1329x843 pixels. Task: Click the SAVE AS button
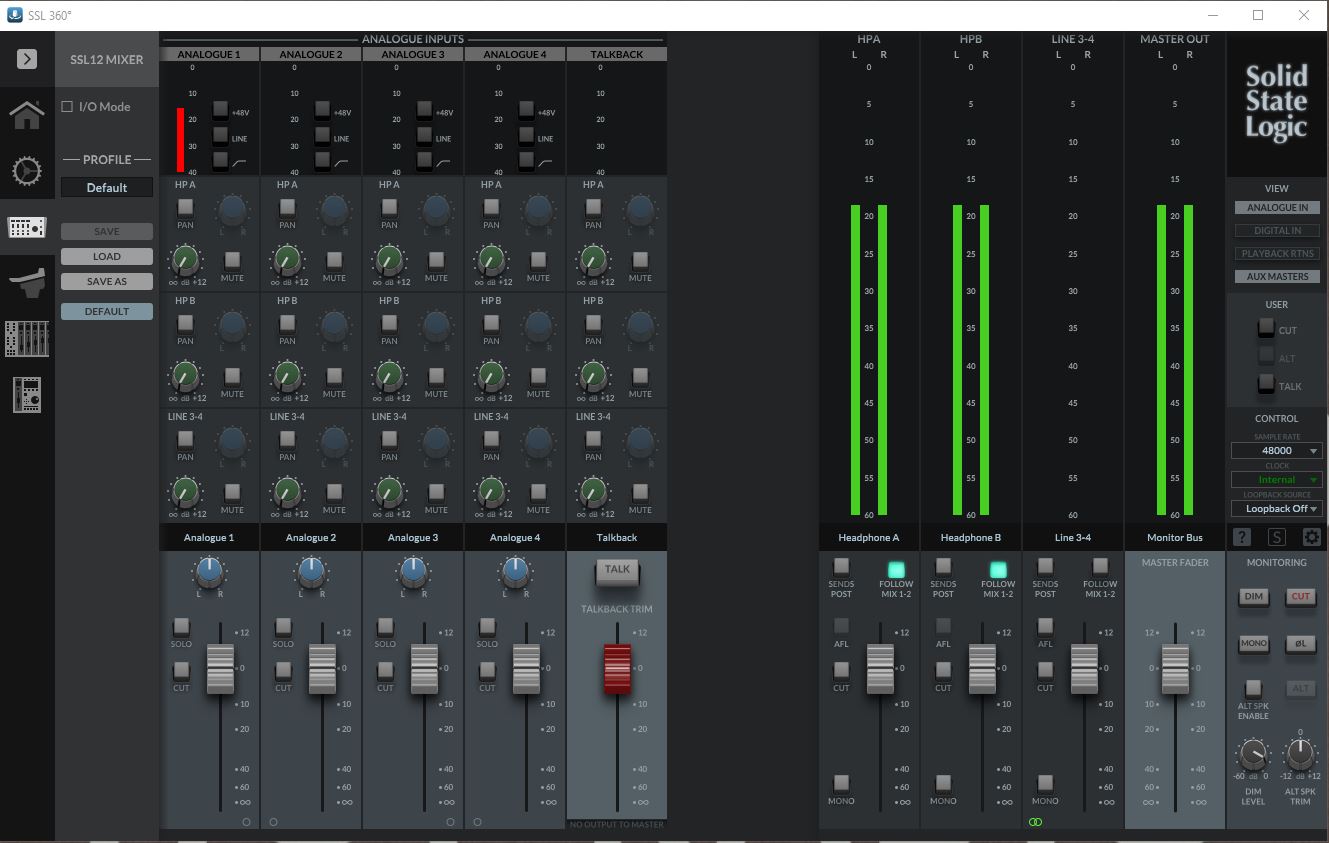pos(106,281)
